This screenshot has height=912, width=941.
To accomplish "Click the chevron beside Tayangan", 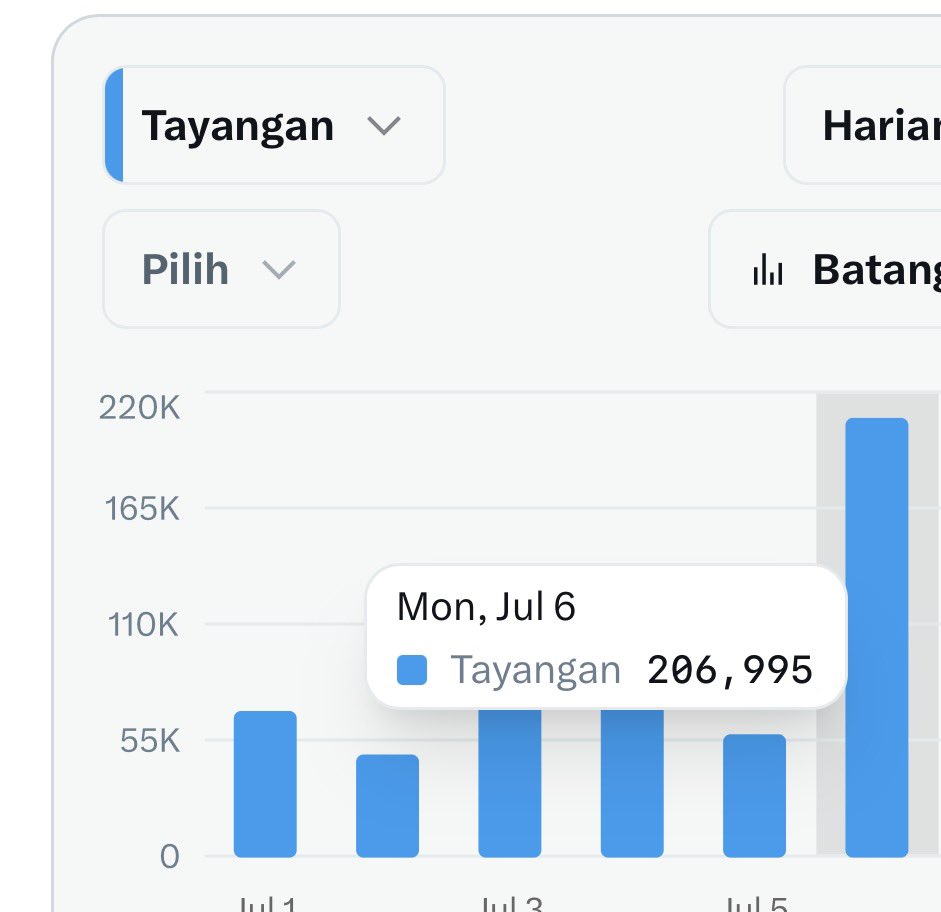I will click(x=383, y=126).
